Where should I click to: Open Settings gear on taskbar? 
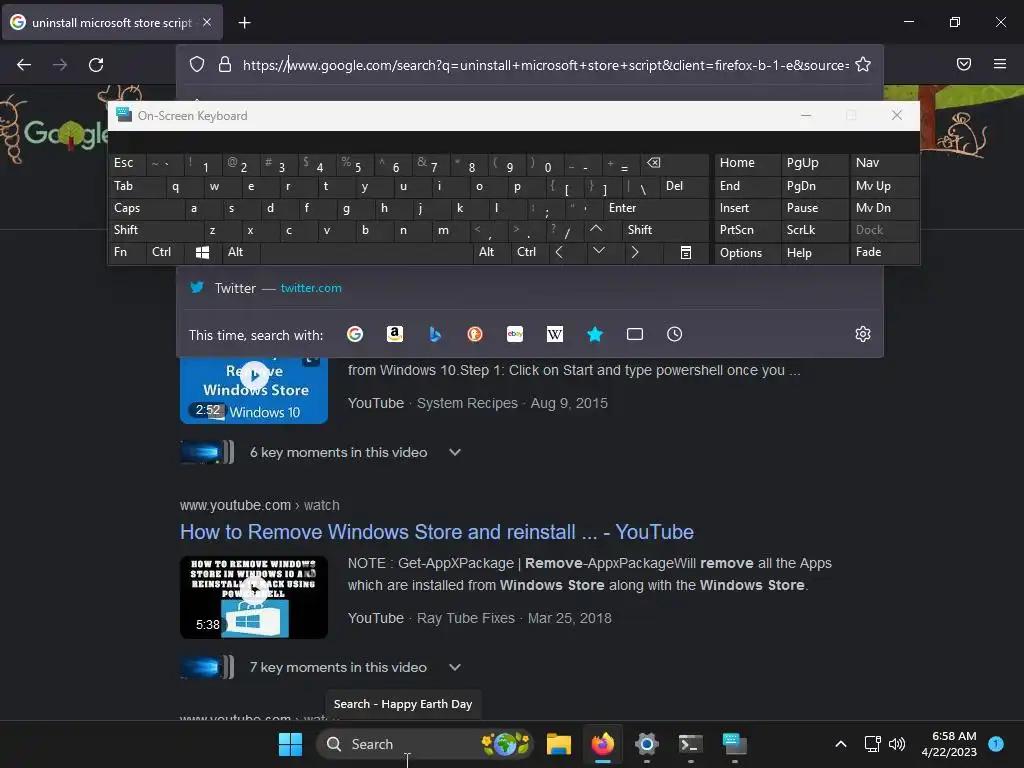646,744
